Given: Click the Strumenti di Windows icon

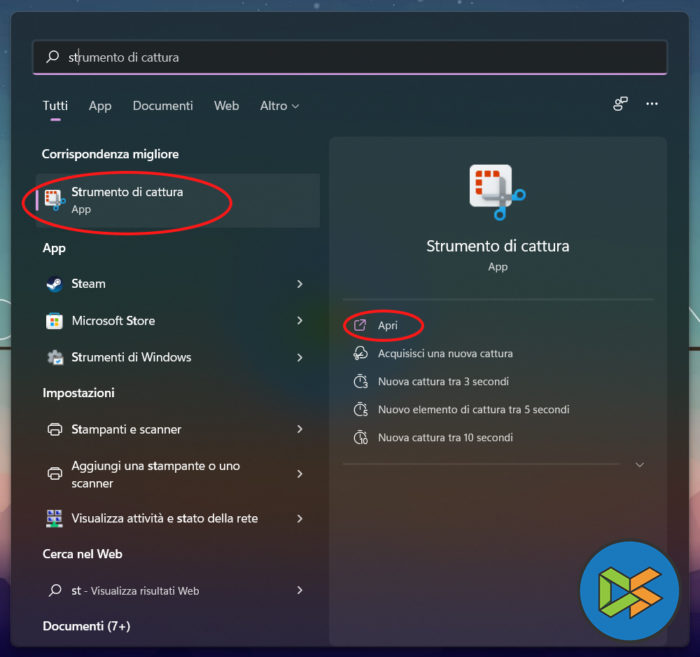Looking at the screenshot, I should coord(55,358).
